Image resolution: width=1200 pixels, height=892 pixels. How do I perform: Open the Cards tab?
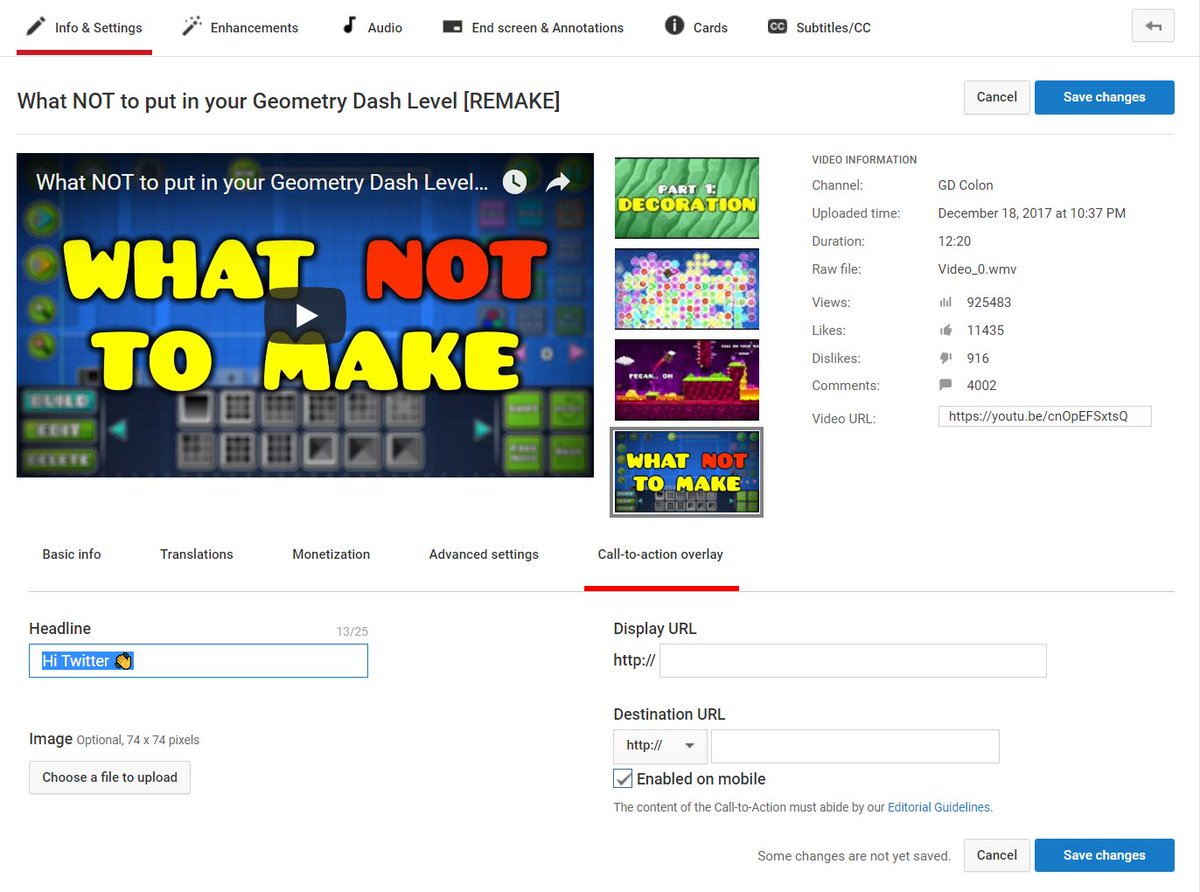tap(696, 27)
